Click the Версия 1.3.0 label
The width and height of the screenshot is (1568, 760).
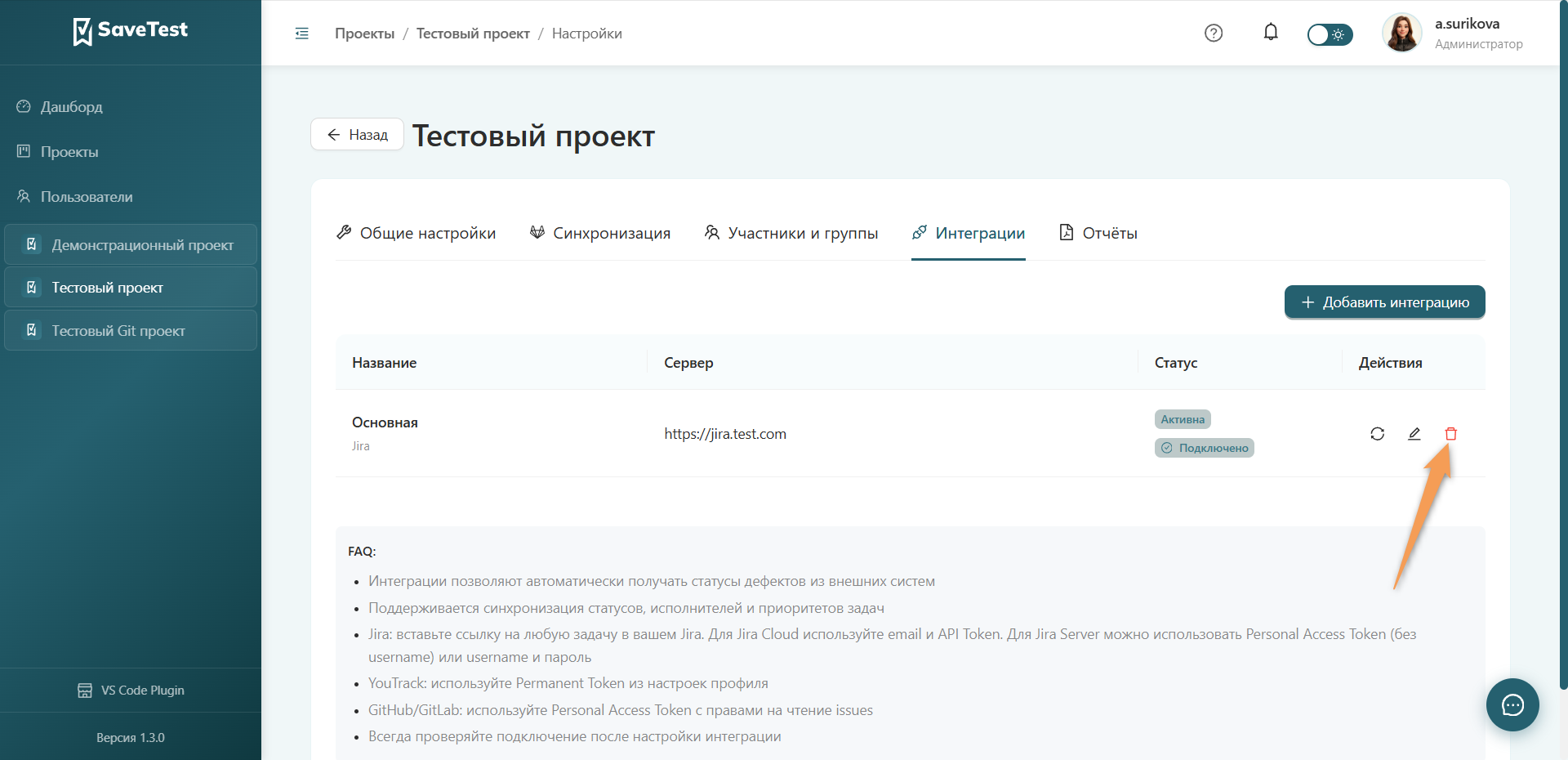coord(131,738)
